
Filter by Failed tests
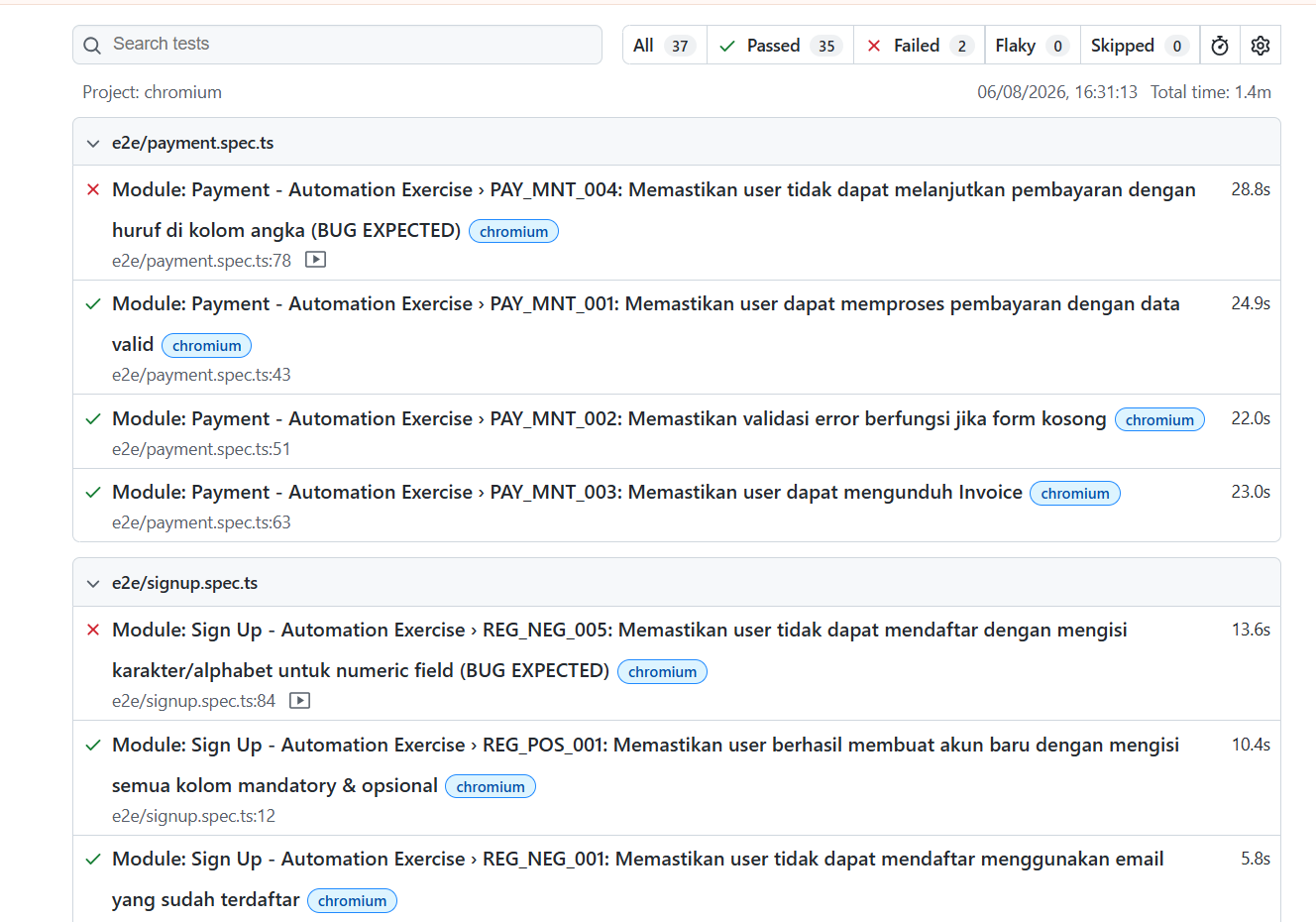pyautogui.click(x=919, y=46)
